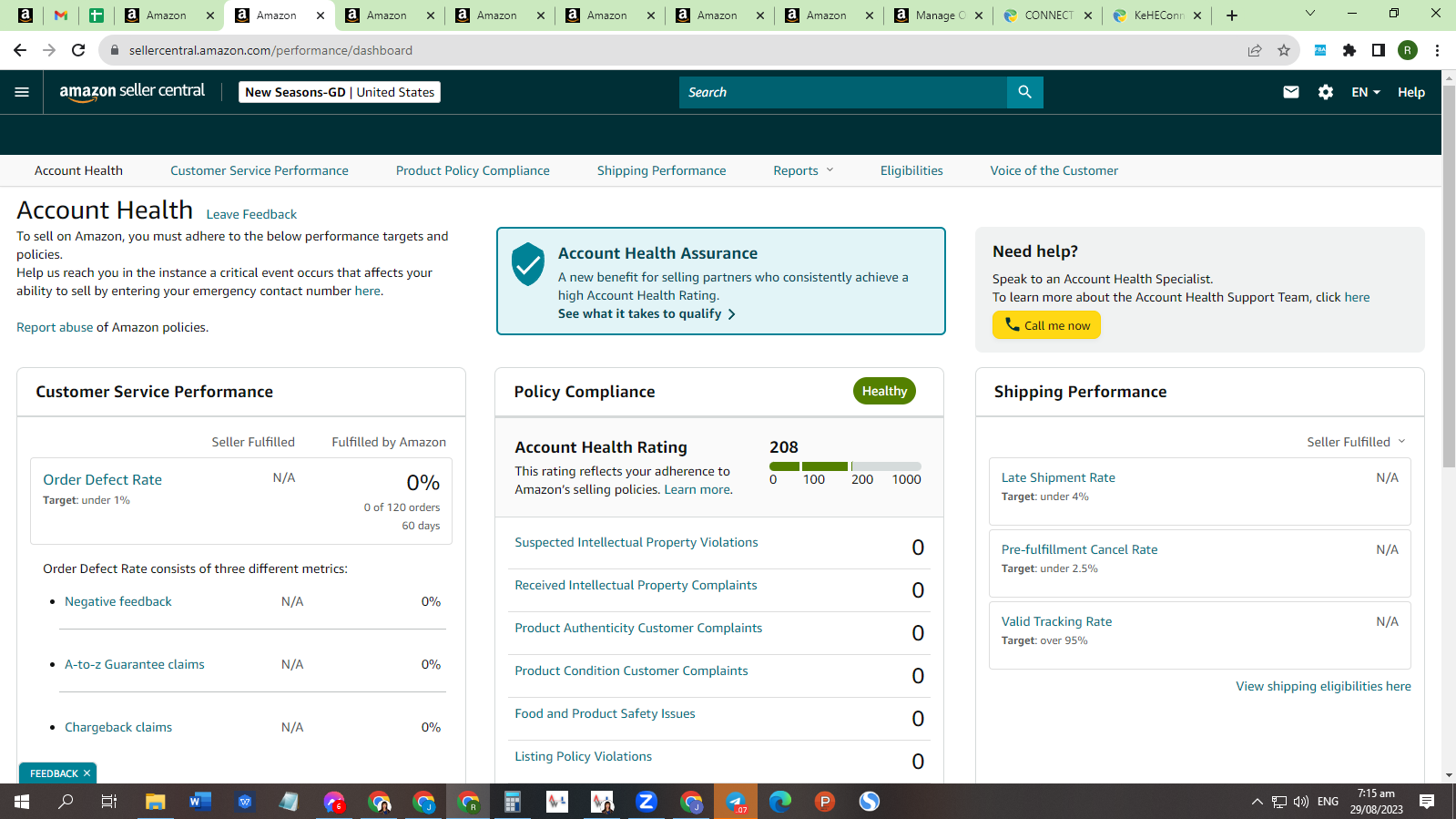
Task: Open the Negative feedback link
Action: [x=118, y=601]
